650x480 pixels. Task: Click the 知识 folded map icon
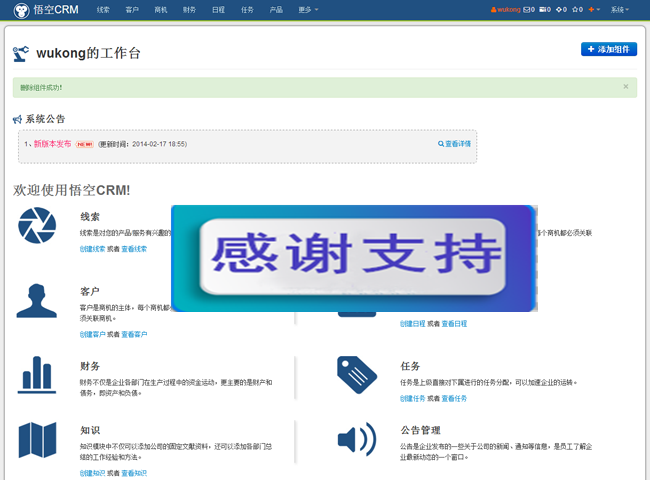(x=38, y=440)
